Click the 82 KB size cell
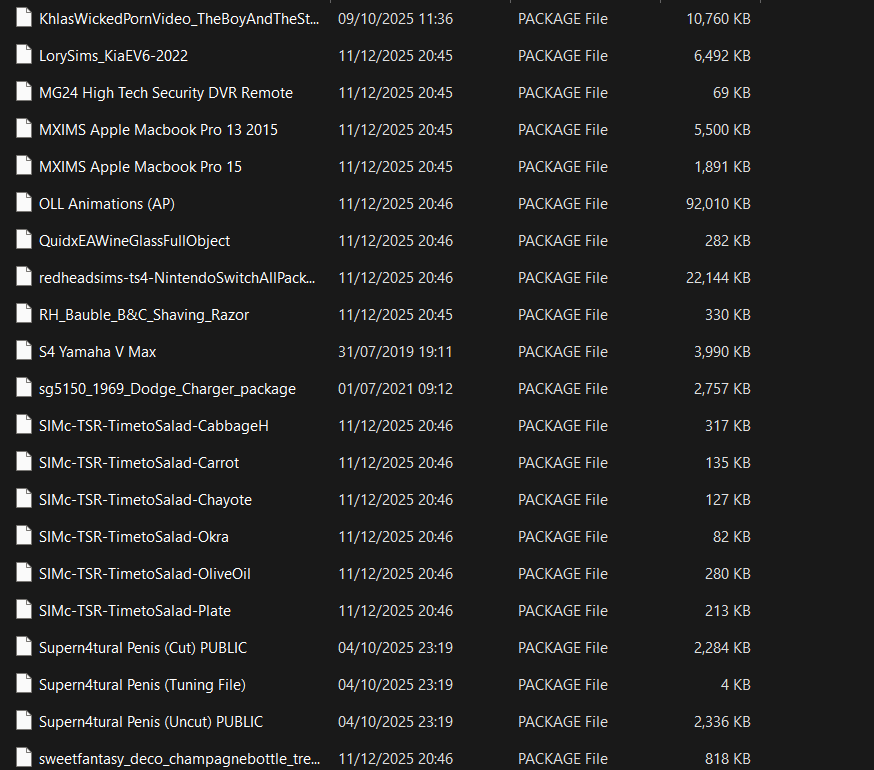 coord(731,537)
